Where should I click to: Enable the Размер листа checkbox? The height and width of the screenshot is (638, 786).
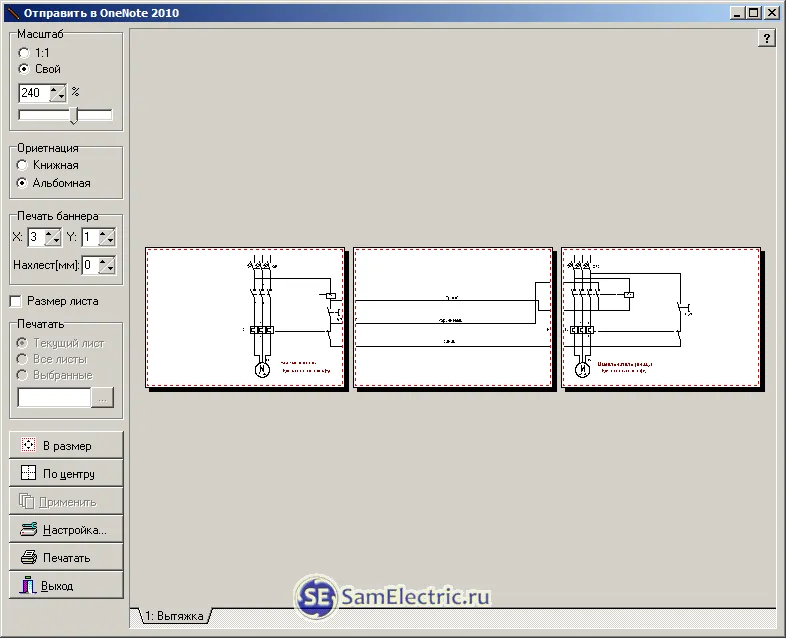click(16, 301)
